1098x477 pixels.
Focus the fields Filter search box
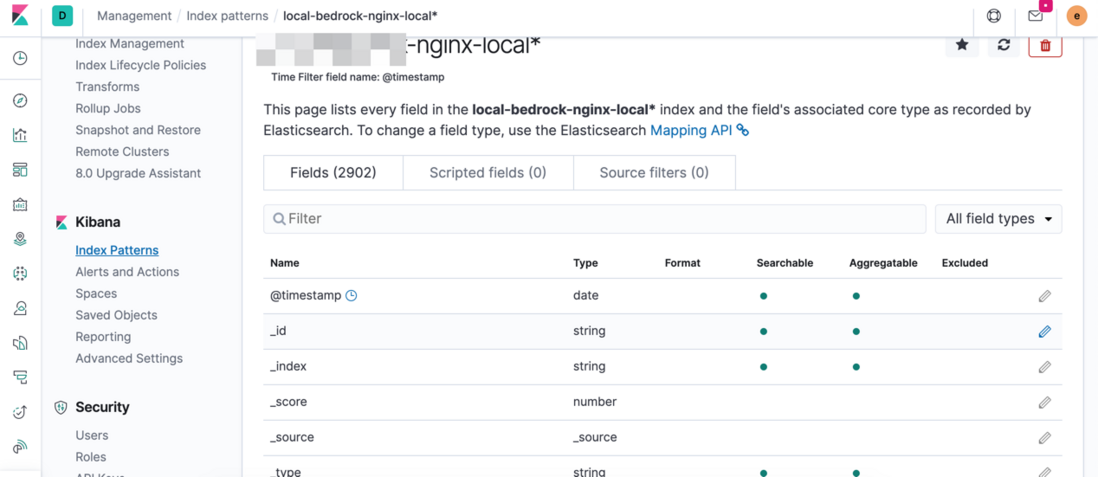595,219
